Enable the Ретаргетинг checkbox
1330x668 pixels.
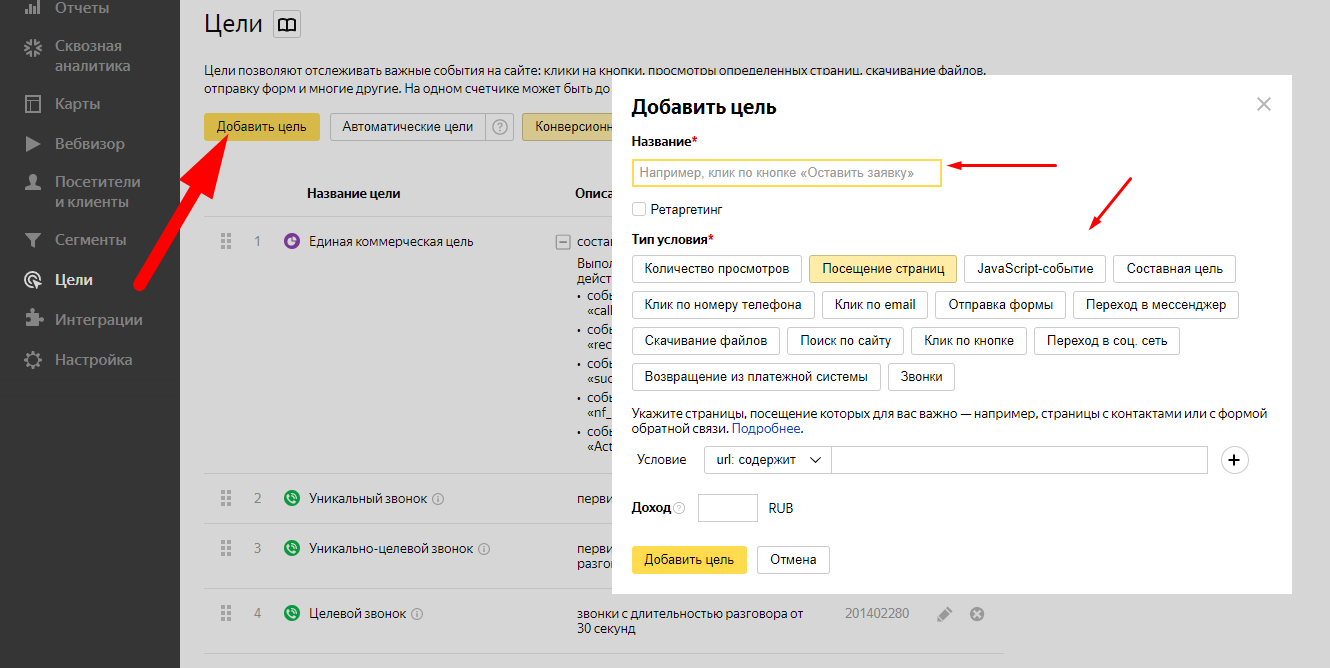pos(639,210)
